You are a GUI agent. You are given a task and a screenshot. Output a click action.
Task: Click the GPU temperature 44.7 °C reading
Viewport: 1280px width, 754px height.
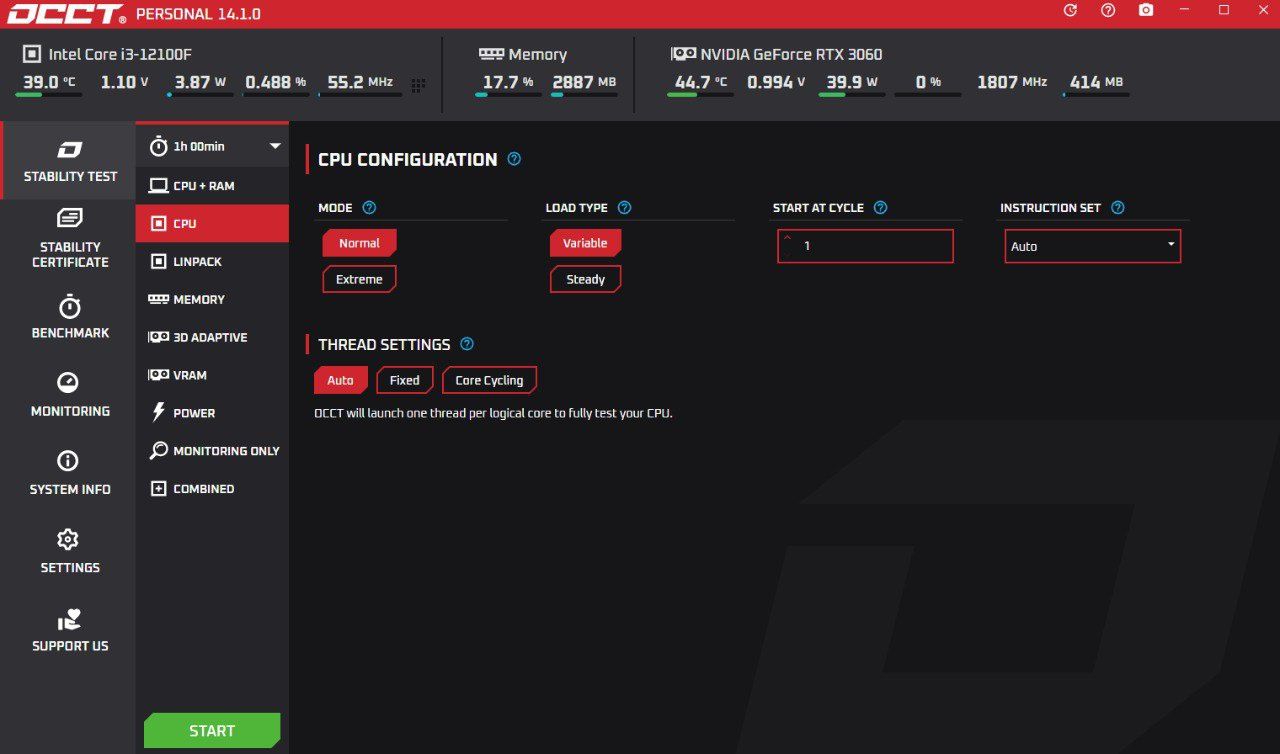(x=701, y=82)
